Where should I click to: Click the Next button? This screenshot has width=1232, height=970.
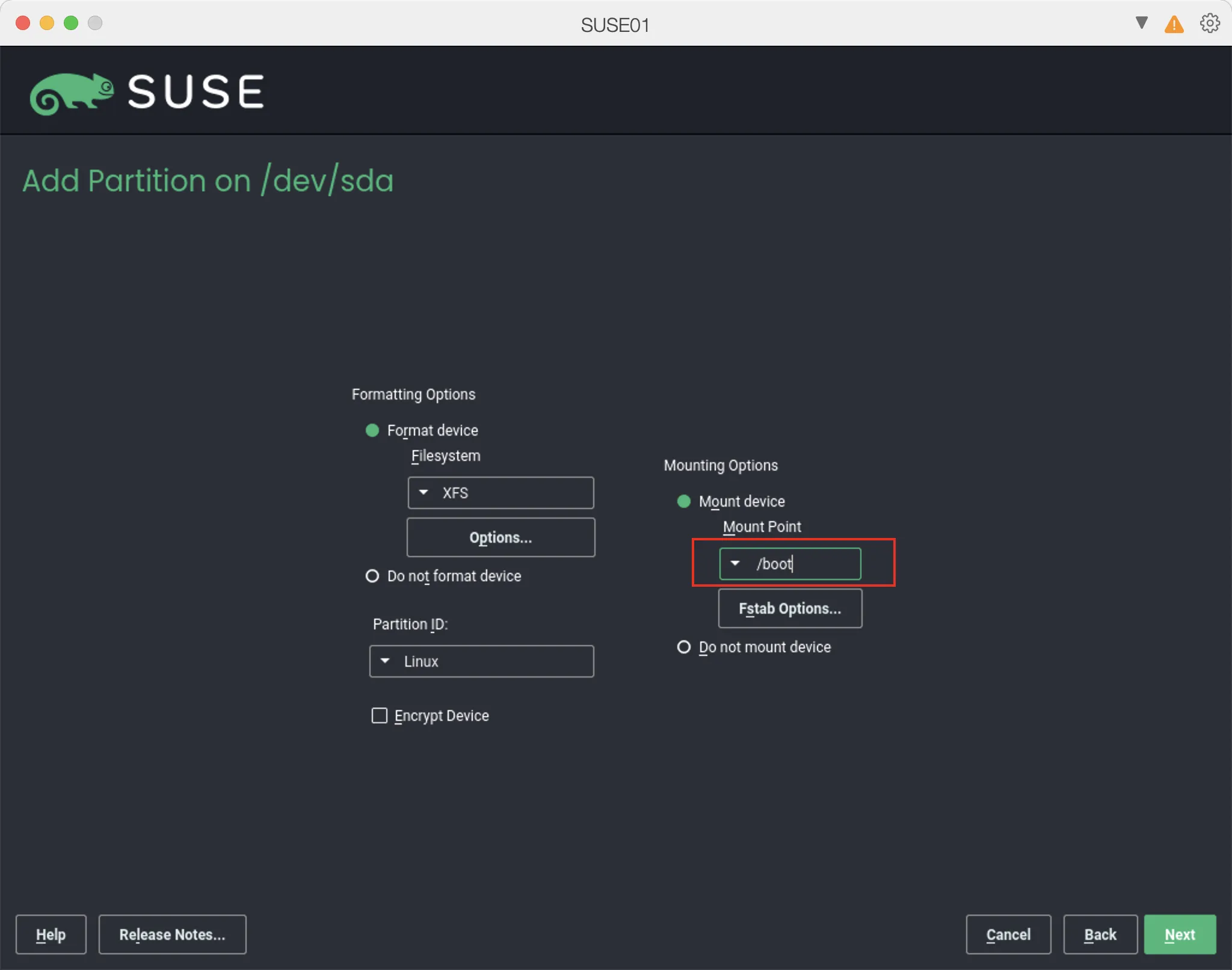[1179, 934]
